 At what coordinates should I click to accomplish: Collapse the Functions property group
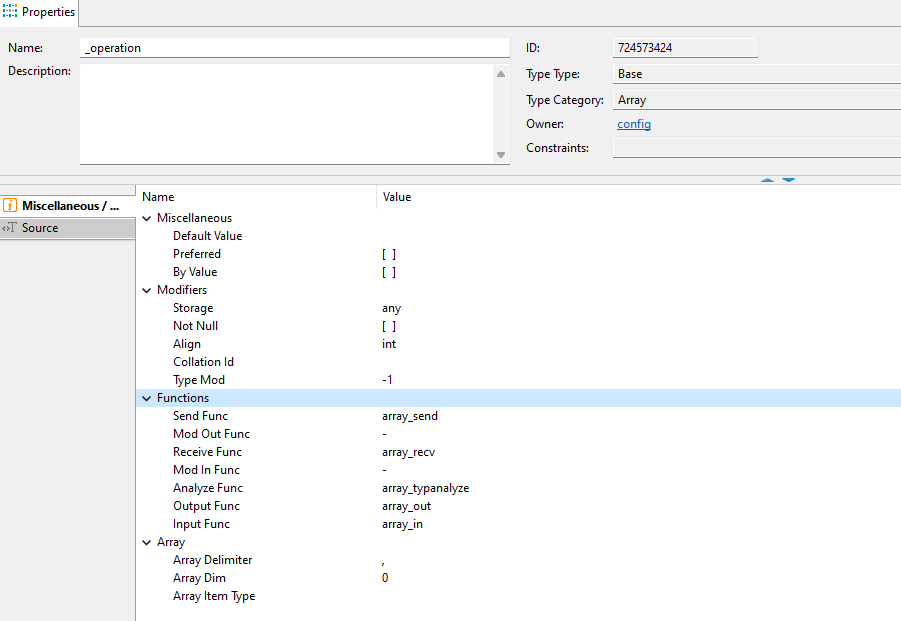(x=147, y=398)
